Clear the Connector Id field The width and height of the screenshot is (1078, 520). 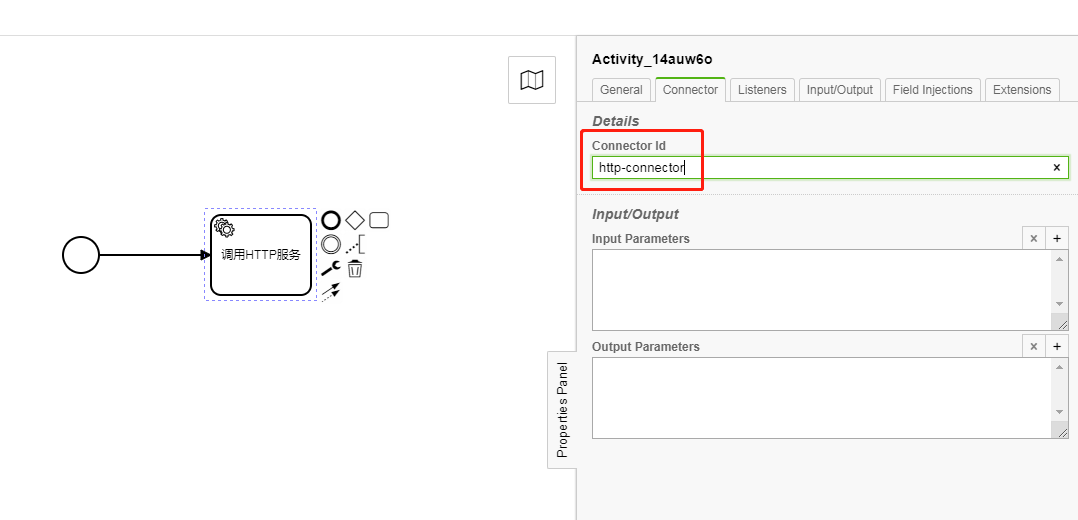[1057, 167]
